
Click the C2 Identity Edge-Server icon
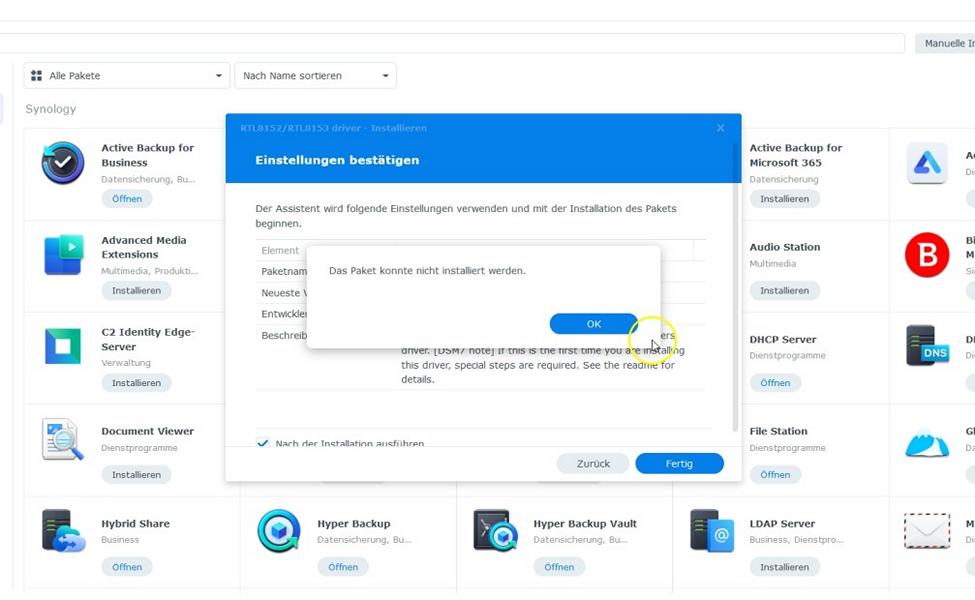63,346
